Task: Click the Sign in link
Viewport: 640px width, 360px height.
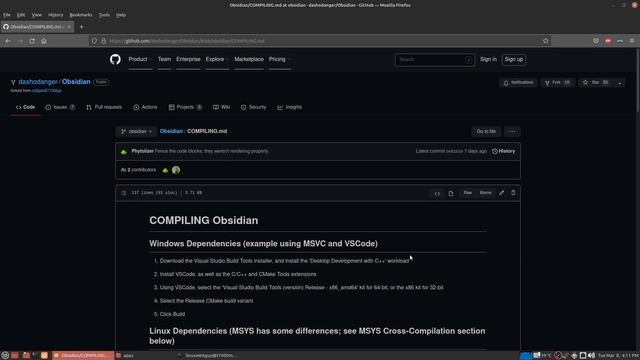Action: (488, 60)
